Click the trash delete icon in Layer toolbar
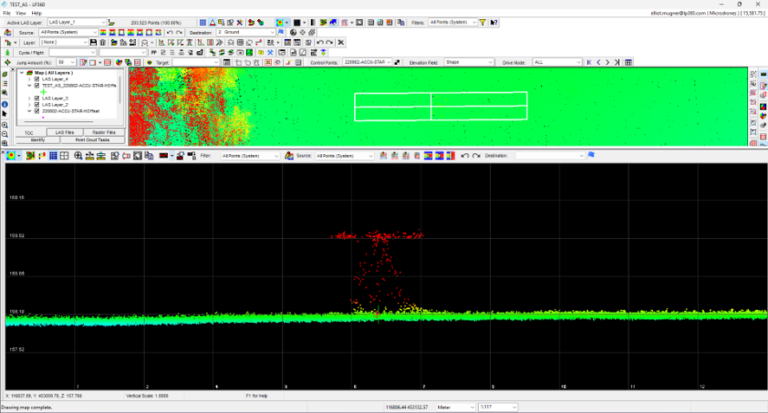Image resolution: width=768 pixels, height=413 pixels. [102, 43]
